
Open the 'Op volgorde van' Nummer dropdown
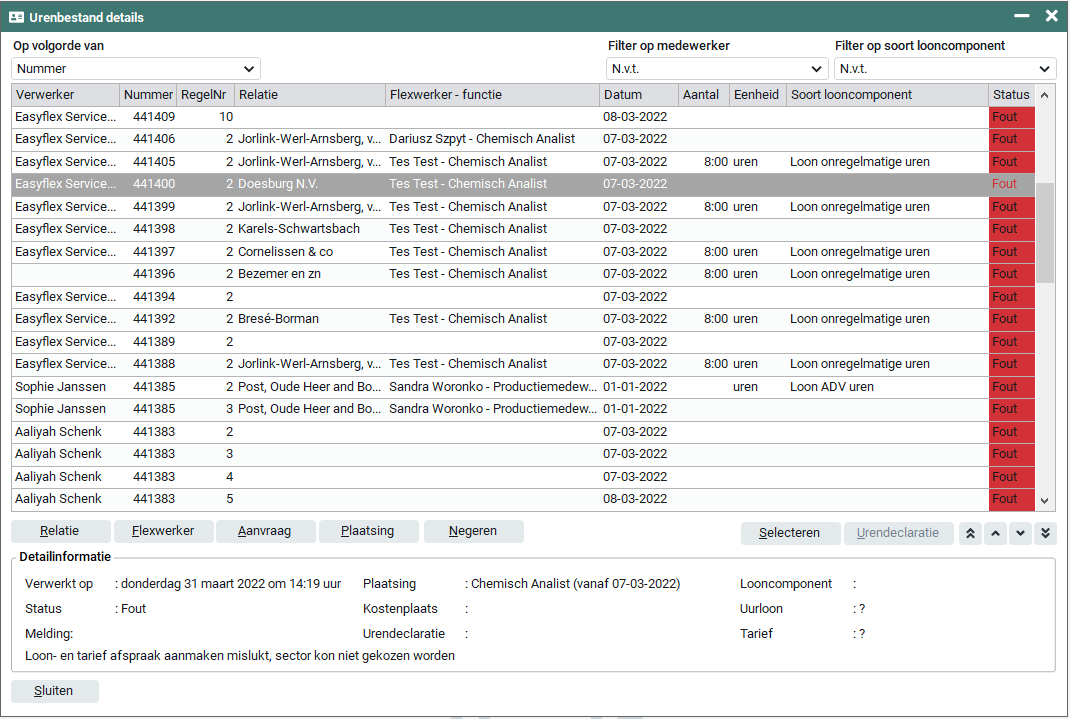[x=136, y=69]
